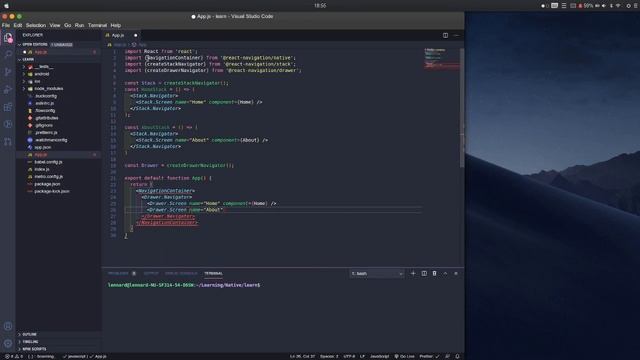Change the JavaScript language mode
The height and width of the screenshot is (360, 640).
click(380, 356)
